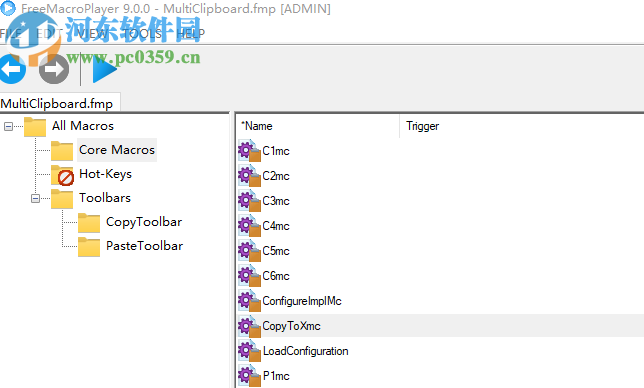This screenshot has width=644, height=388.
Task: Click the All Macros folder icon
Action: [35, 126]
